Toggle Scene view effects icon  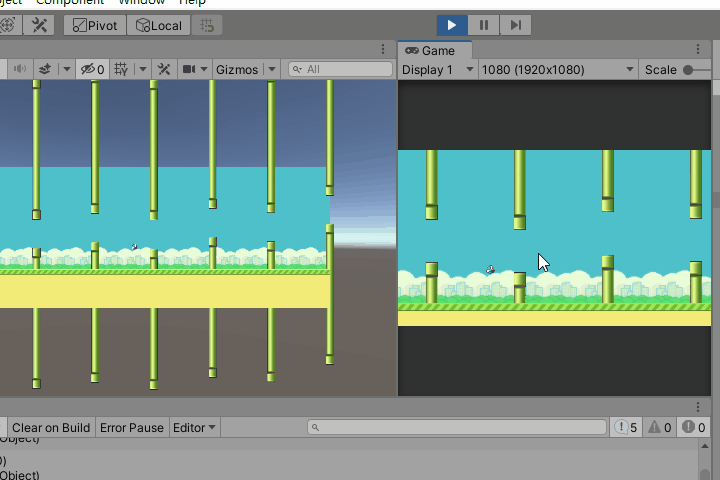coord(45,69)
